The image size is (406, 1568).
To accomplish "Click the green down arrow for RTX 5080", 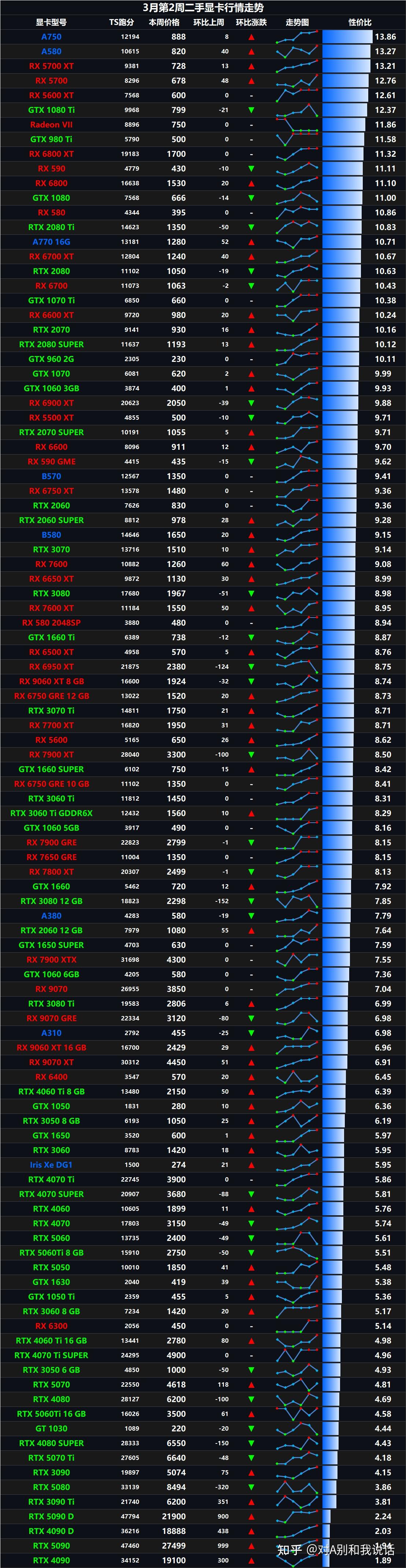I will click(251, 1487).
